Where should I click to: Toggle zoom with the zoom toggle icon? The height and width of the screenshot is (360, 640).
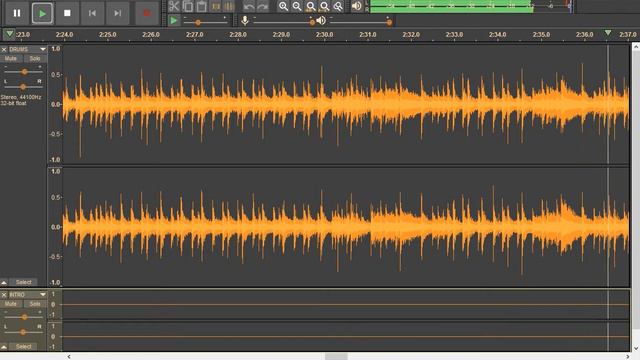(338, 6)
